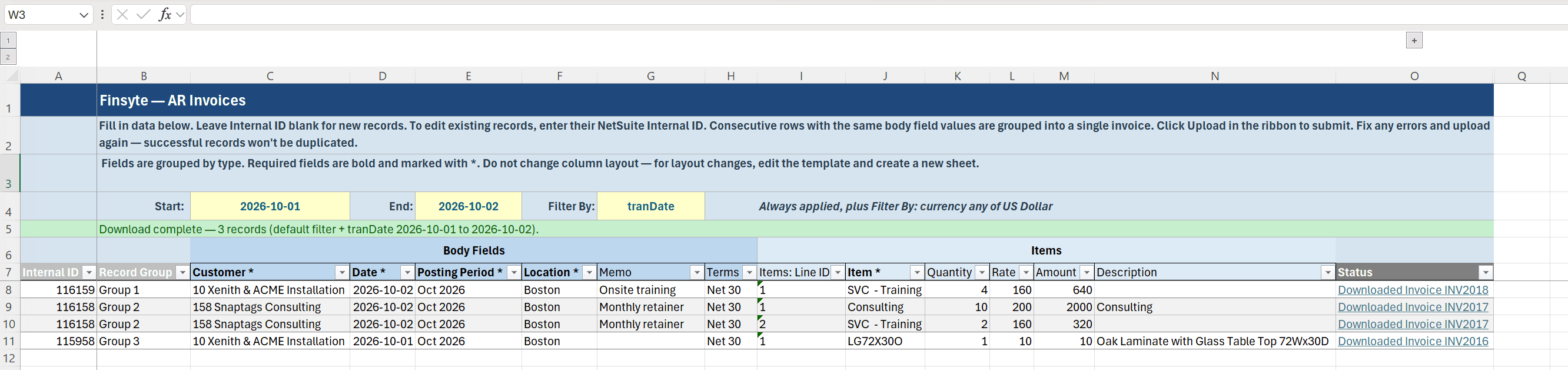Open the Internal ID filter dropdown

point(89,272)
